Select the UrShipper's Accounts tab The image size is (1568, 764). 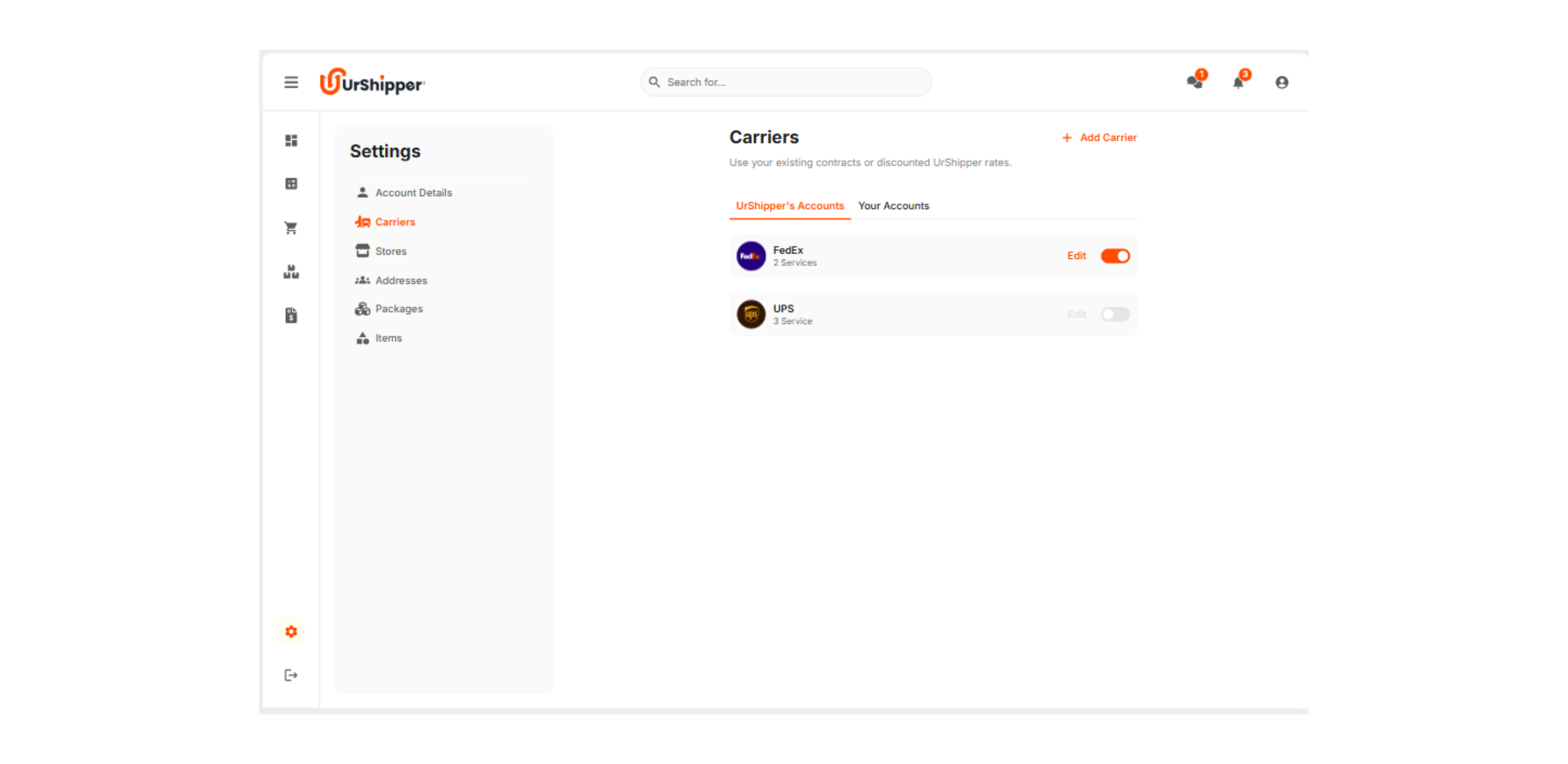point(789,206)
